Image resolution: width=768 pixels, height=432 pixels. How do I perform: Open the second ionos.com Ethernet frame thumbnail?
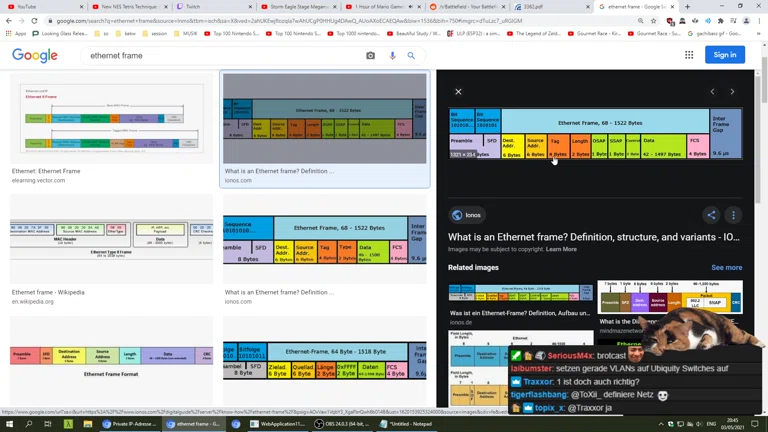click(325, 240)
